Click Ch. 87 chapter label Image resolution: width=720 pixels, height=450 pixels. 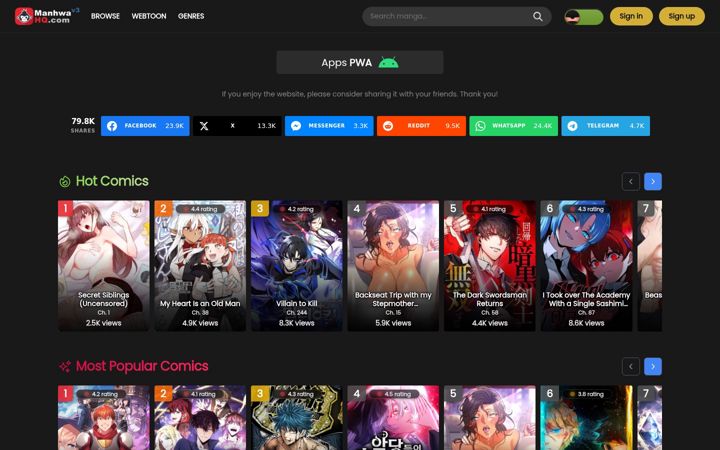click(x=586, y=313)
